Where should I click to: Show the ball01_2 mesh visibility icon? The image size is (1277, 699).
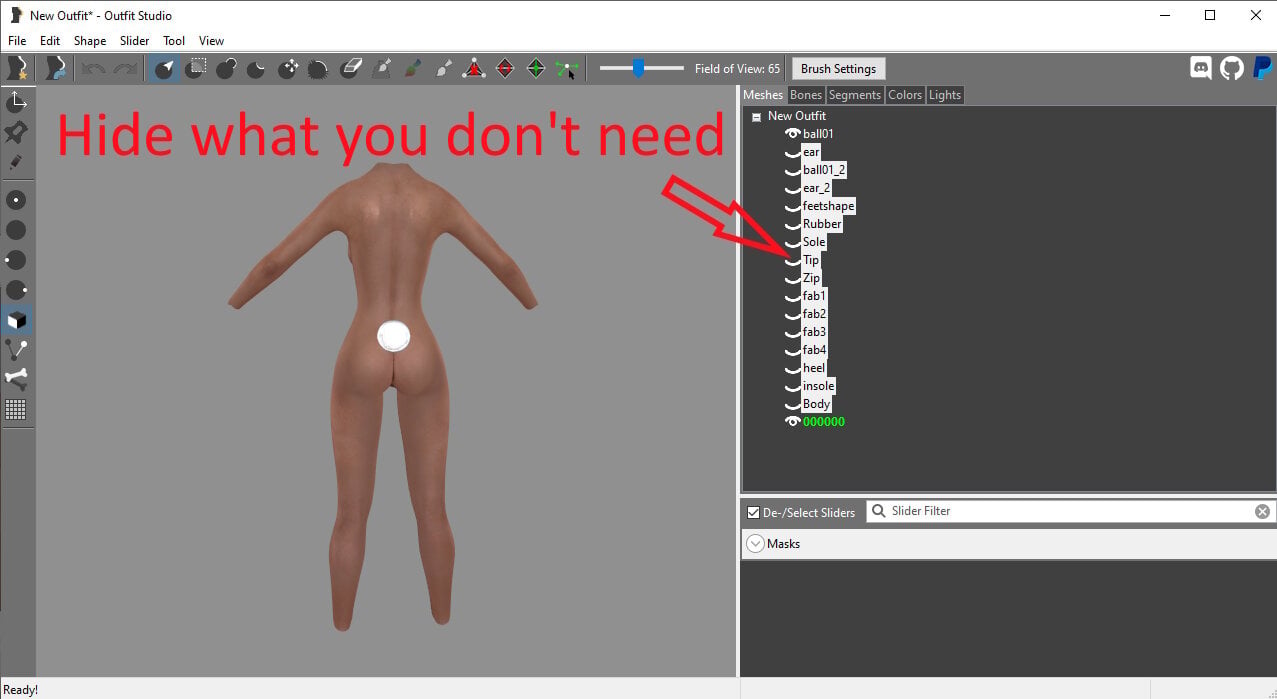tap(793, 171)
